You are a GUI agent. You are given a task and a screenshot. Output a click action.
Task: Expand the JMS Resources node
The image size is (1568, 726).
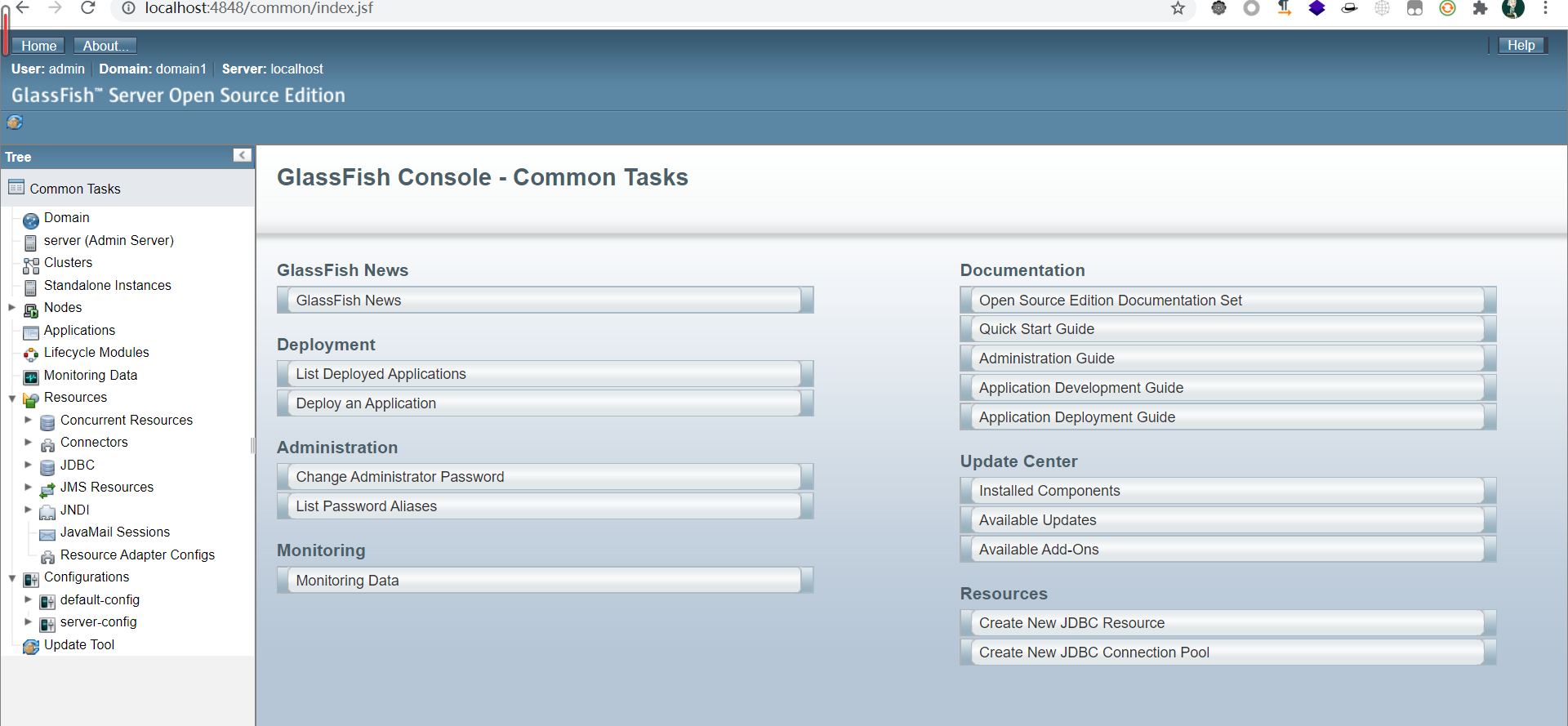(x=28, y=487)
